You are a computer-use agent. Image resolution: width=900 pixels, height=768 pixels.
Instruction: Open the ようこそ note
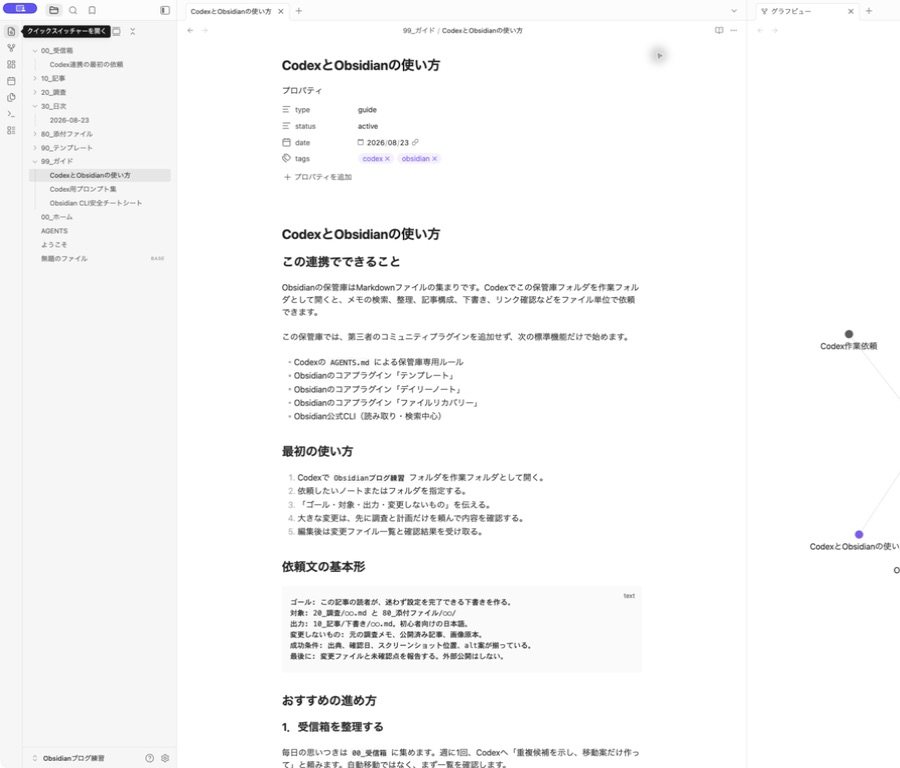(x=54, y=245)
